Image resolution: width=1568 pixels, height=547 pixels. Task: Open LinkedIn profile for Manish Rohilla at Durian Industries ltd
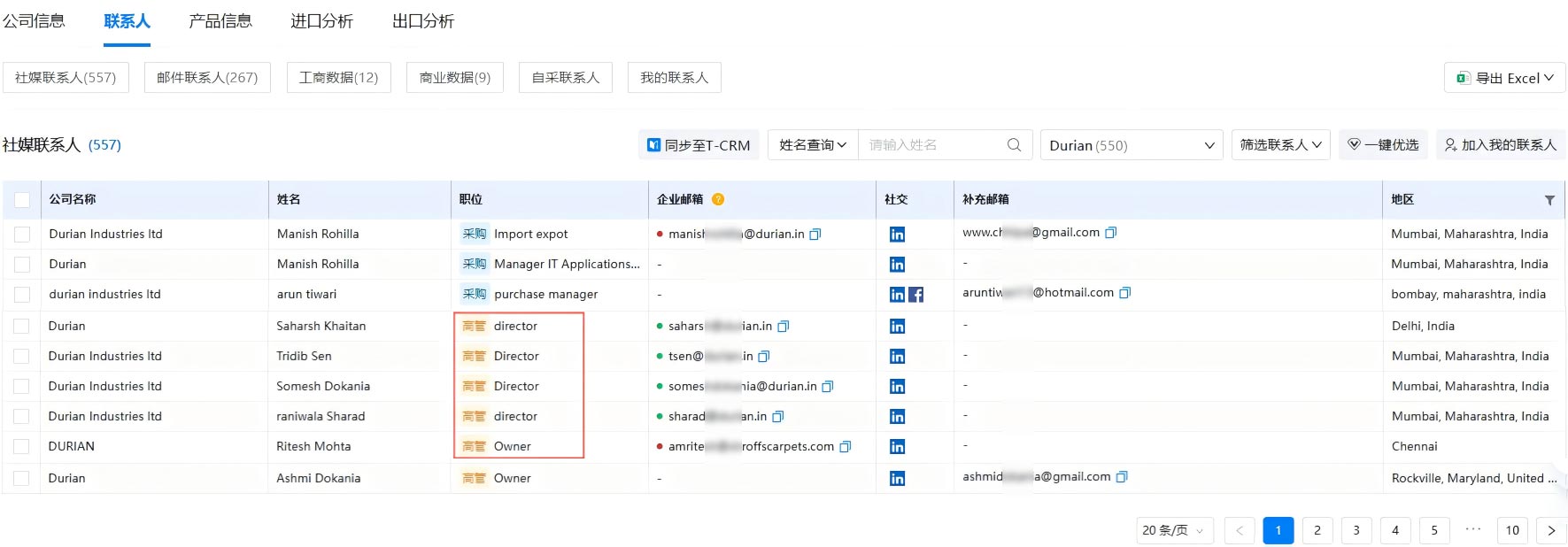pos(897,235)
